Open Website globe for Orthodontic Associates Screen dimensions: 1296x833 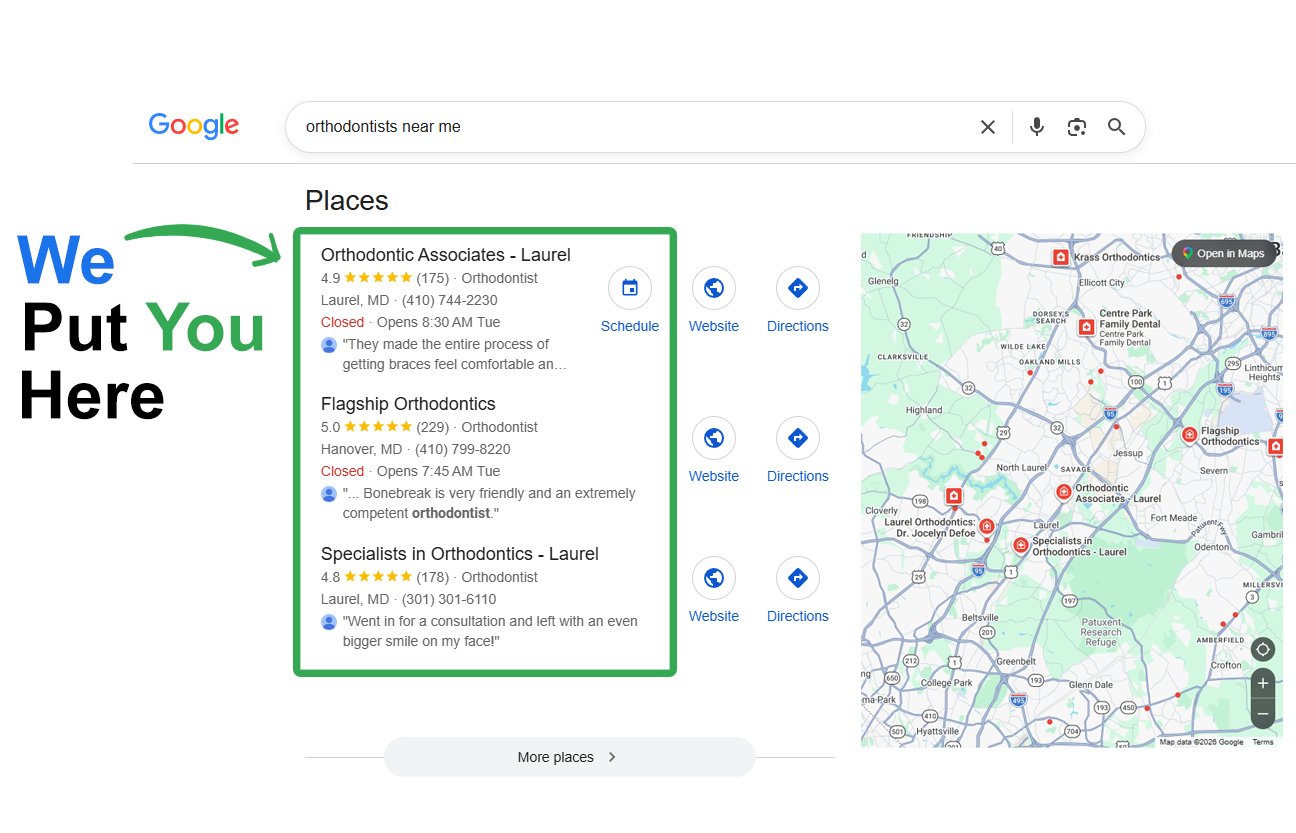[714, 288]
